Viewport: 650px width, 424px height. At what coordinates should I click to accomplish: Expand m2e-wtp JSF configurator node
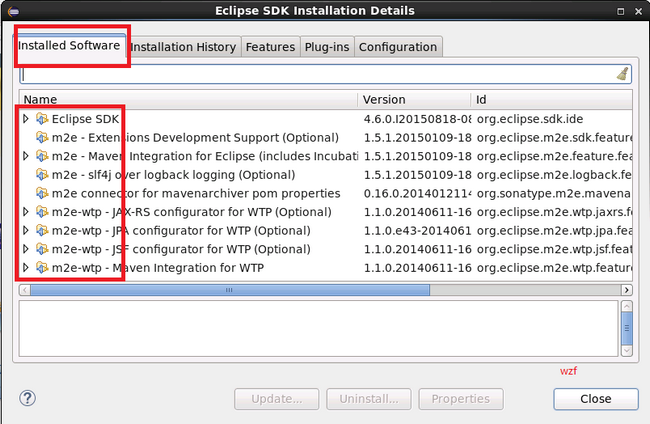[26, 250]
